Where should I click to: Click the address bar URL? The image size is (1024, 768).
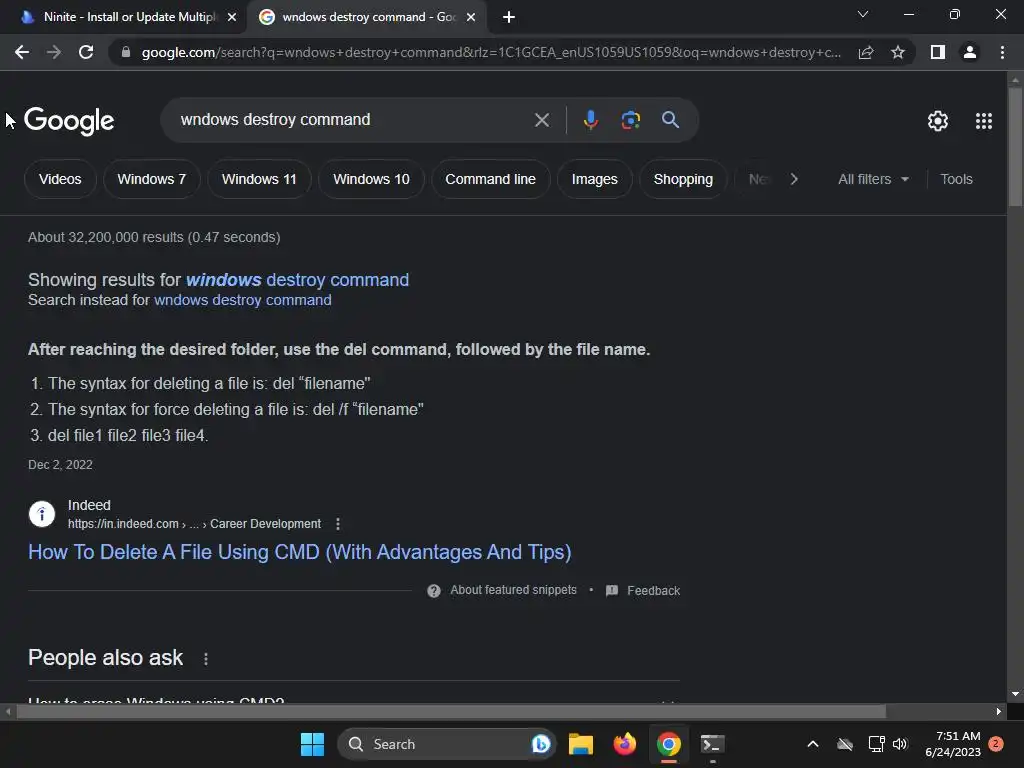(x=491, y=52)
